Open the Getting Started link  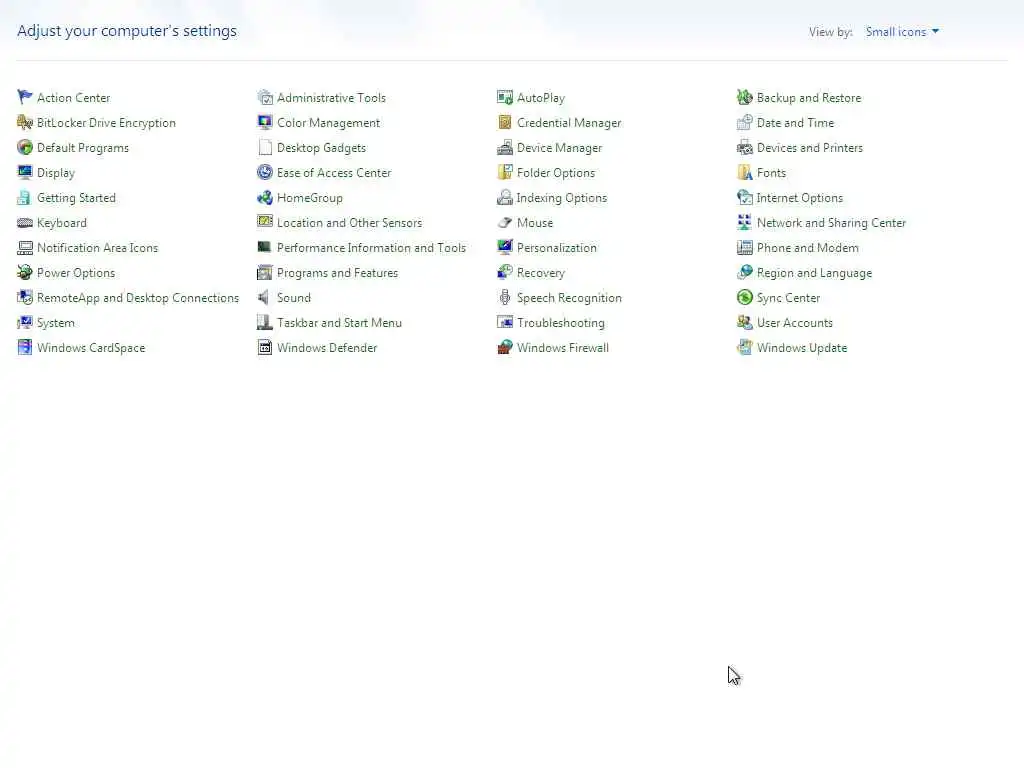pyautogui.click(x=76, y=198)
